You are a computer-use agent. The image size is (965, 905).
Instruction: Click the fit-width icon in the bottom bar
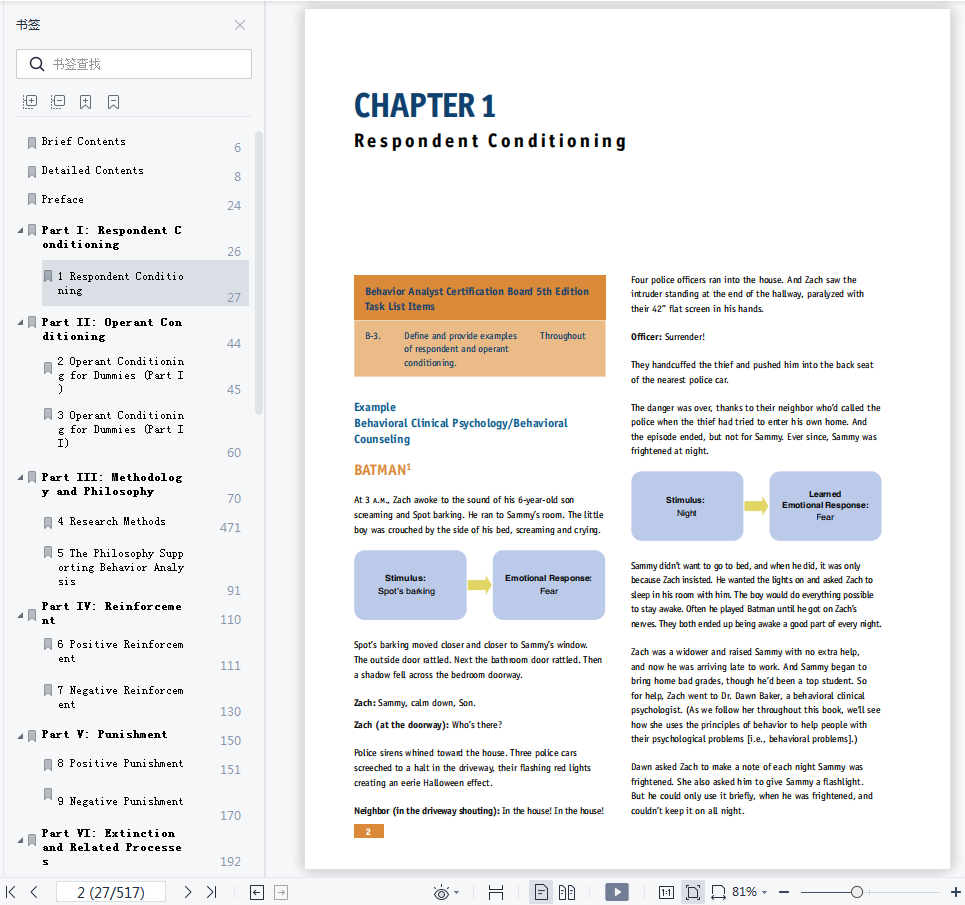pos(496,892)
